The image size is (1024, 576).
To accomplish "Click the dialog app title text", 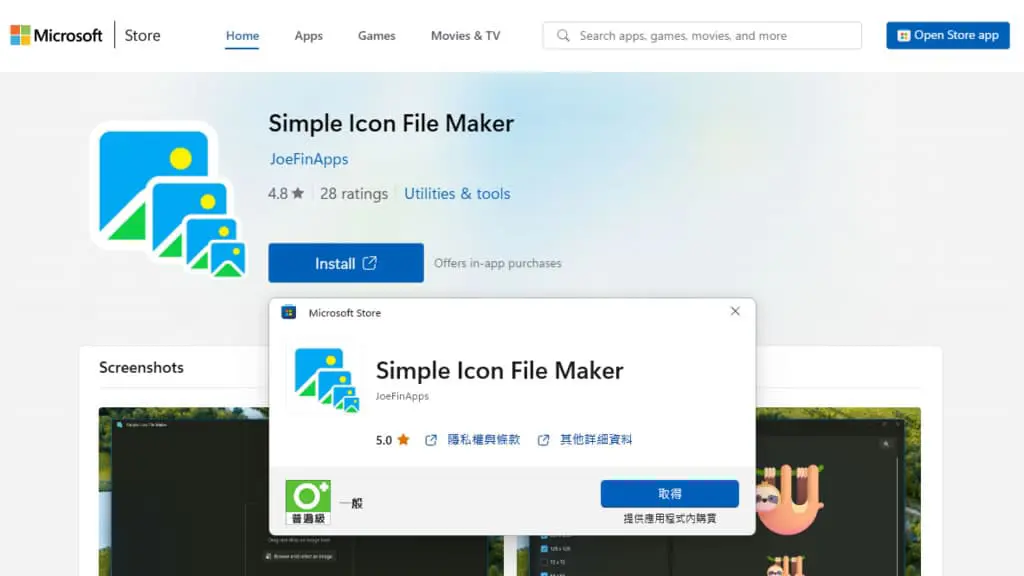I will [x=500, y=370].
